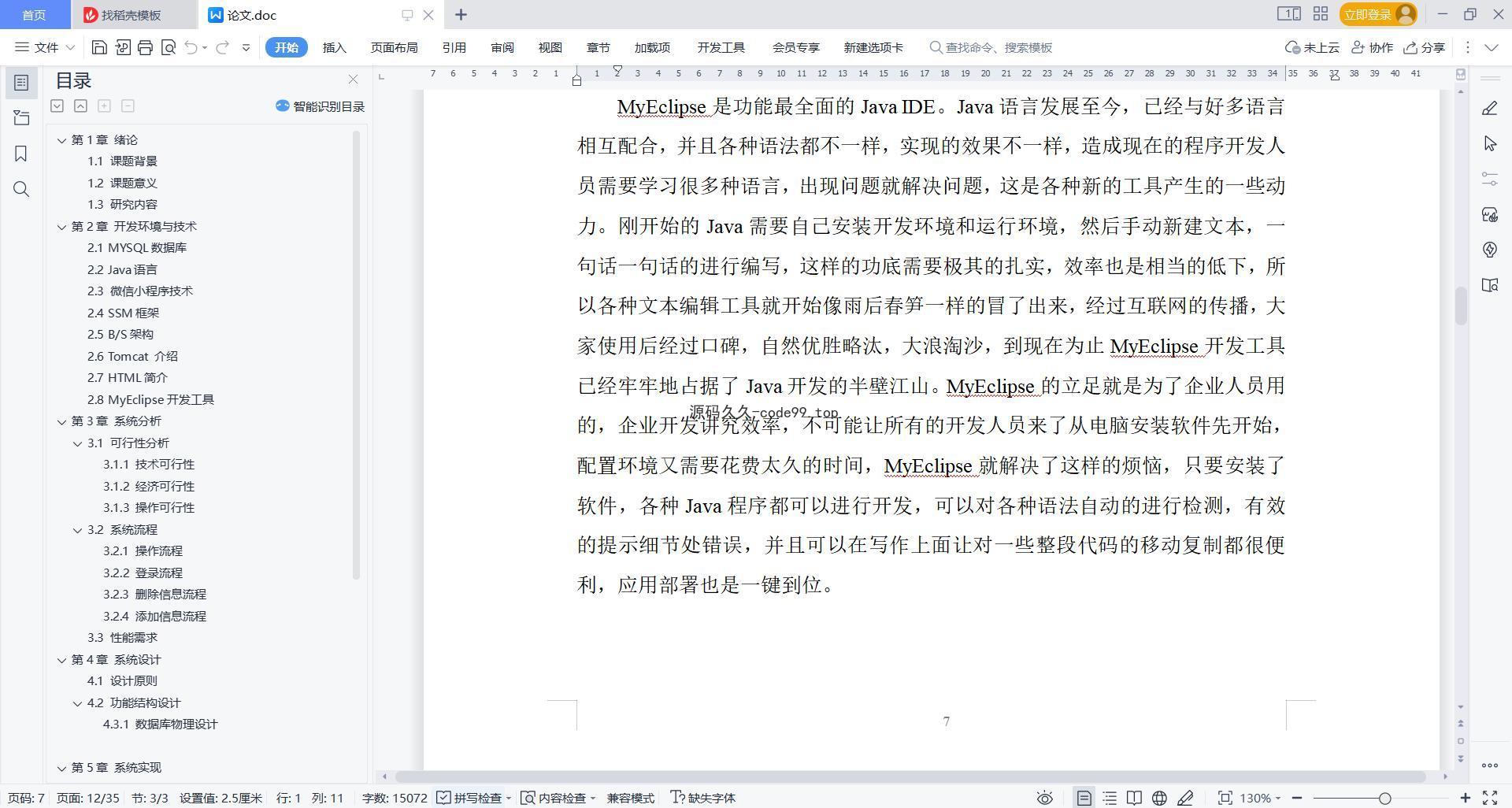Toggle eye protection mode in status bar

tap(1044, 798)
